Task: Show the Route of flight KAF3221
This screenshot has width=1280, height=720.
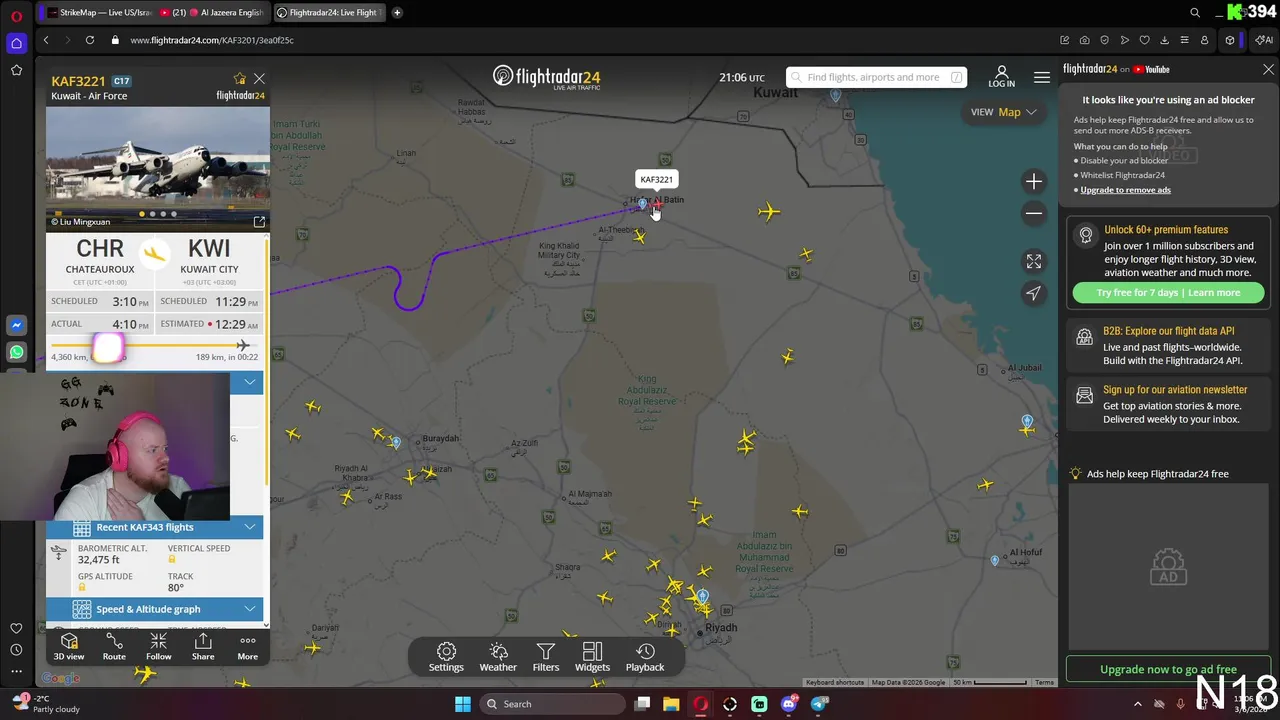Action: click(114, 646)
